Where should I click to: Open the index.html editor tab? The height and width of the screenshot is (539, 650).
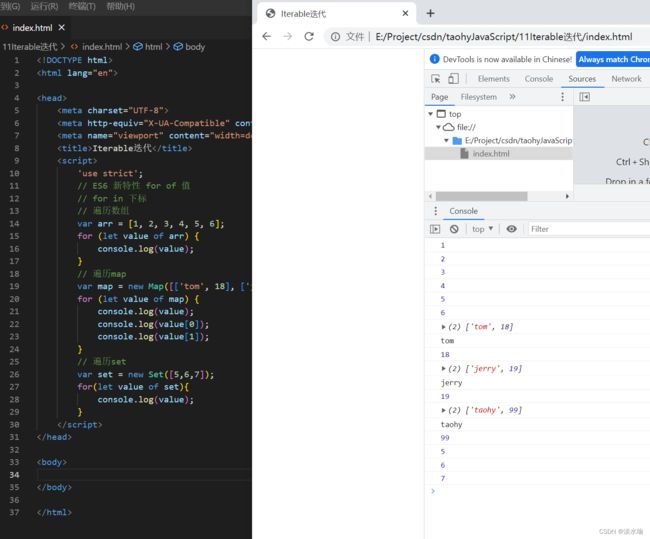(x=32, y=27)
